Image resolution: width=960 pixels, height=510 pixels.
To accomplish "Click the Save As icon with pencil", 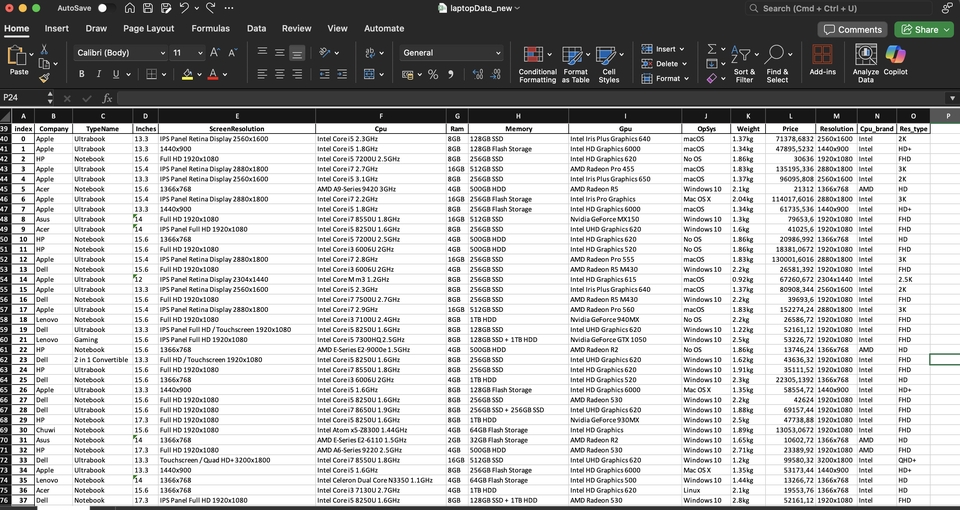I will coord(166,8).
